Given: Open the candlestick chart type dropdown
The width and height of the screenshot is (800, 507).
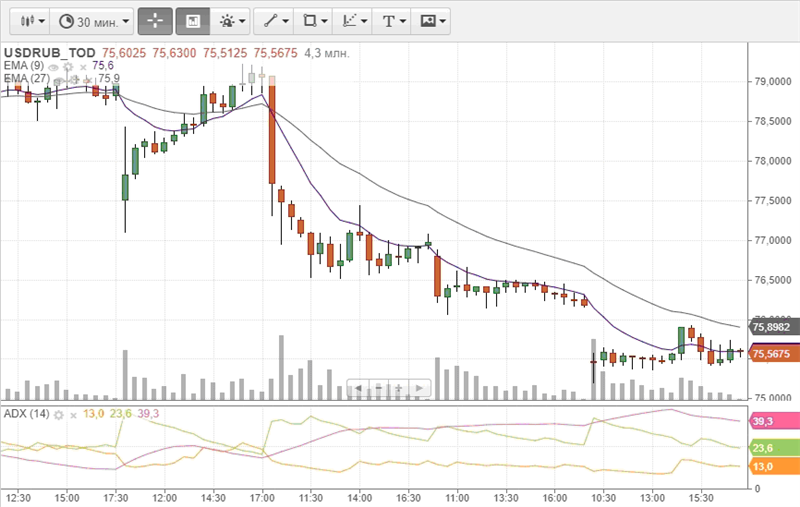Looking at the screenshot, I should (x=32, y=21).
